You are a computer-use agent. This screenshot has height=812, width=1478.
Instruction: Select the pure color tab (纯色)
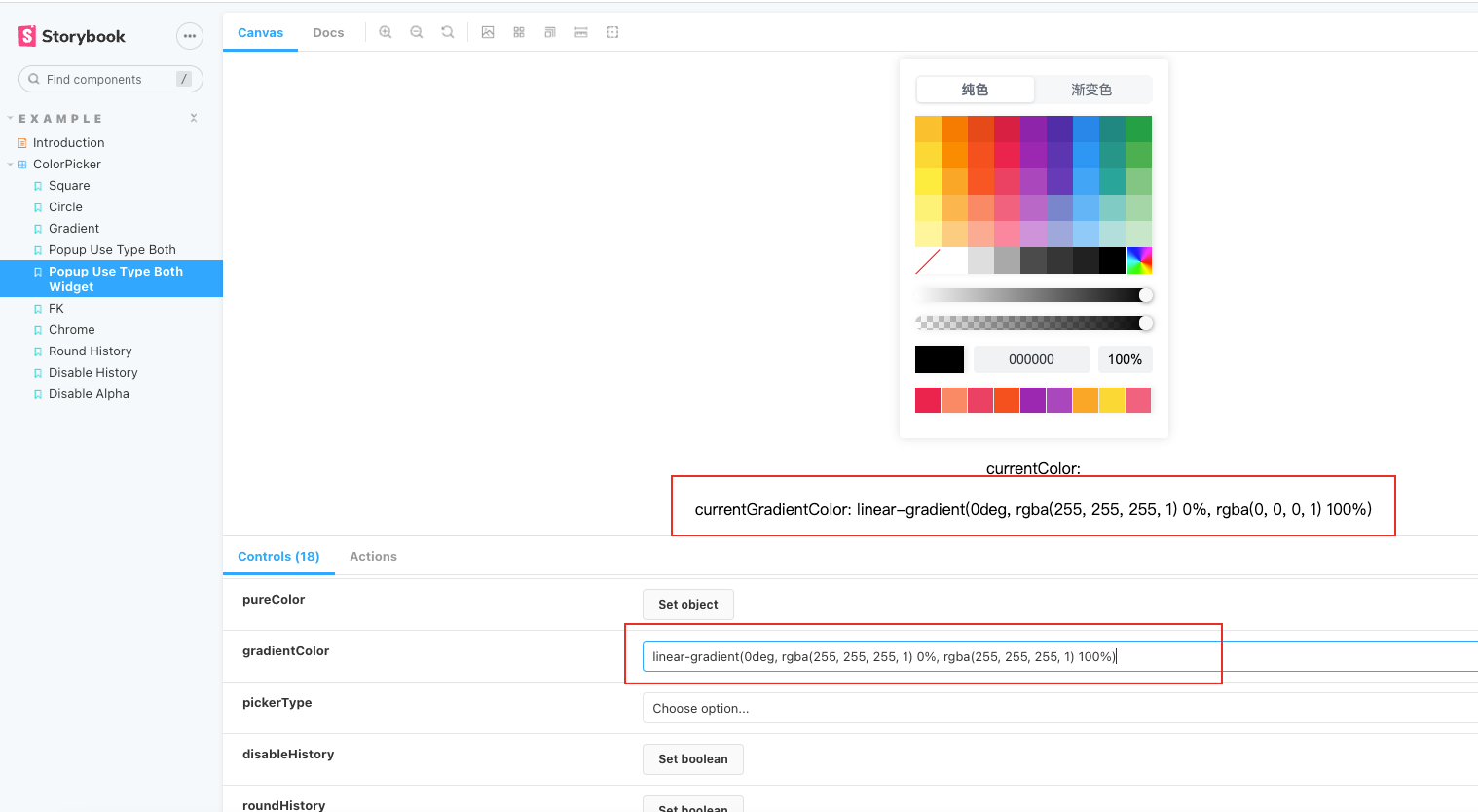pyautogui.click(x=975, y=89)
